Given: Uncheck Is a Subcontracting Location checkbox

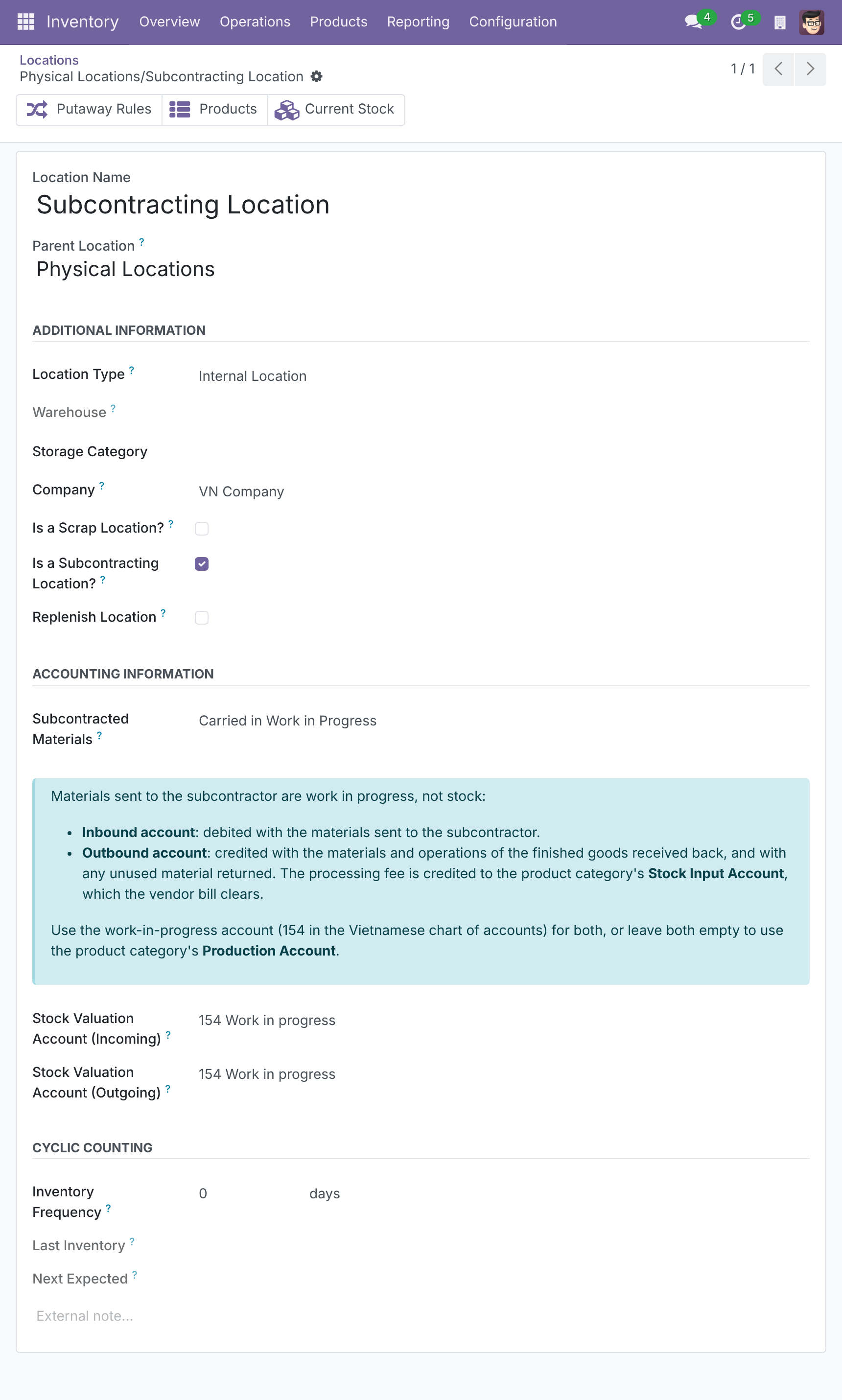Looking at the screenshot, I should [201, 564].
